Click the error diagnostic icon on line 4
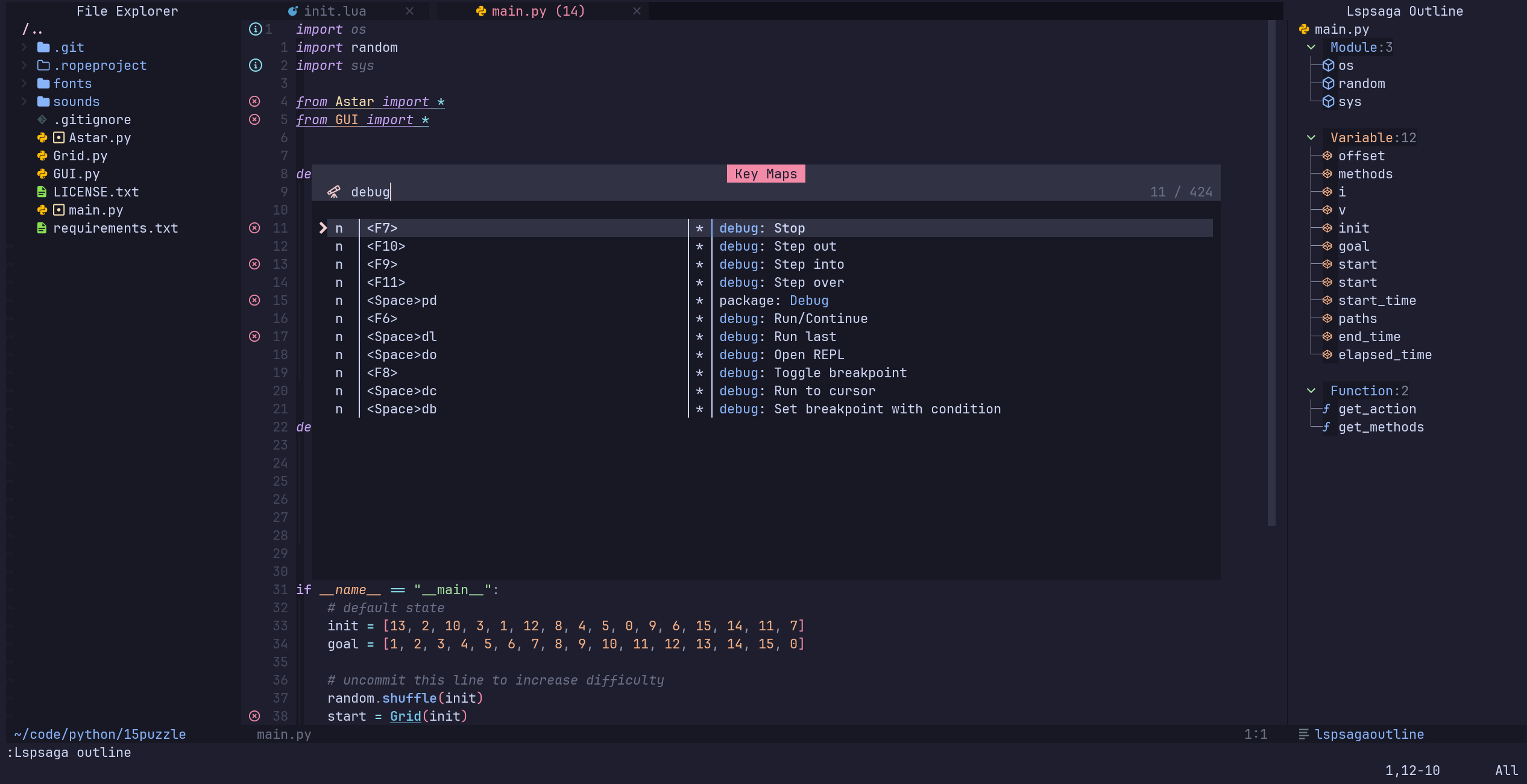1527x784 pixels. [255, 101]
